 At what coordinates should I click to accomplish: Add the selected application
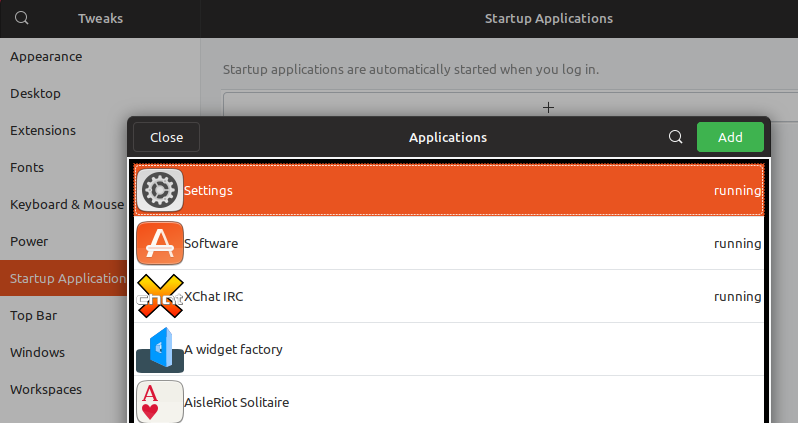click(x=730, y=137)
